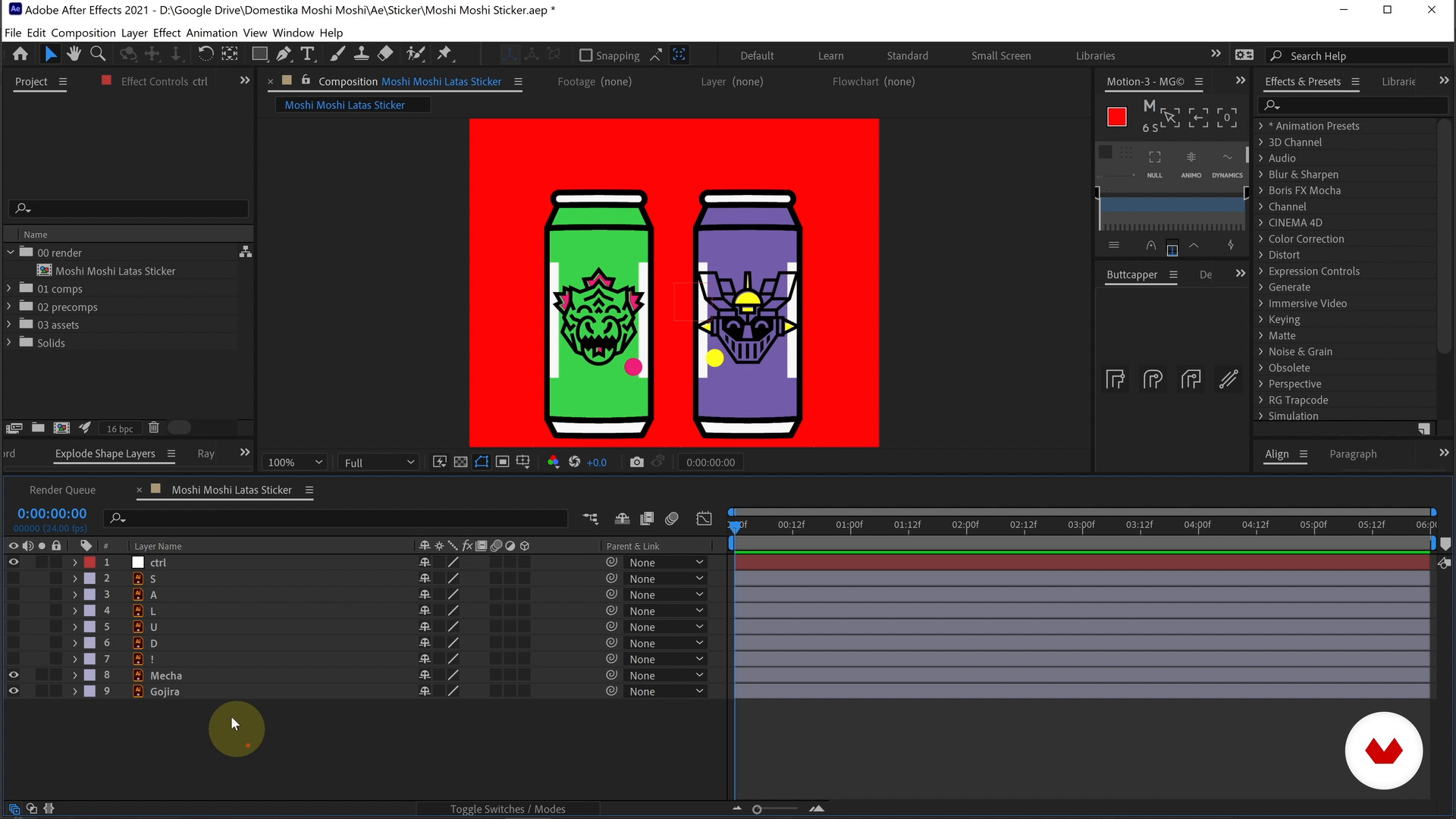1456x819 pixels.
Task: Switch to the Render Queue tab
Action: tap(62, 490)
